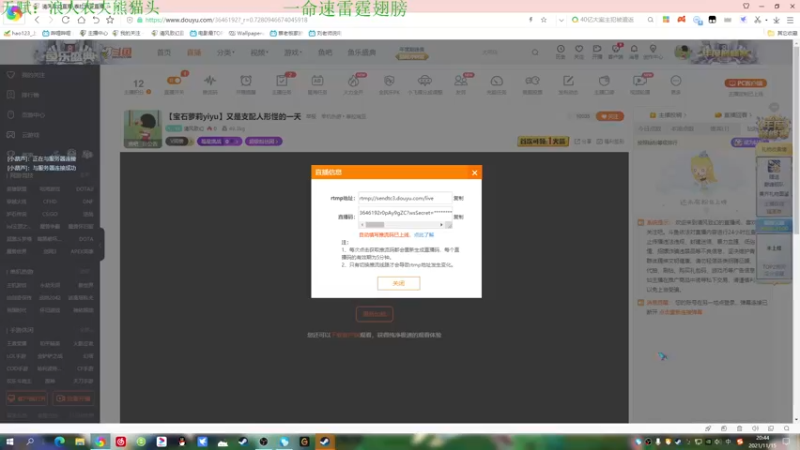Open the three-dot more tools icon
The width and height of the screenshot is (800, 450).
click(676, 81)
